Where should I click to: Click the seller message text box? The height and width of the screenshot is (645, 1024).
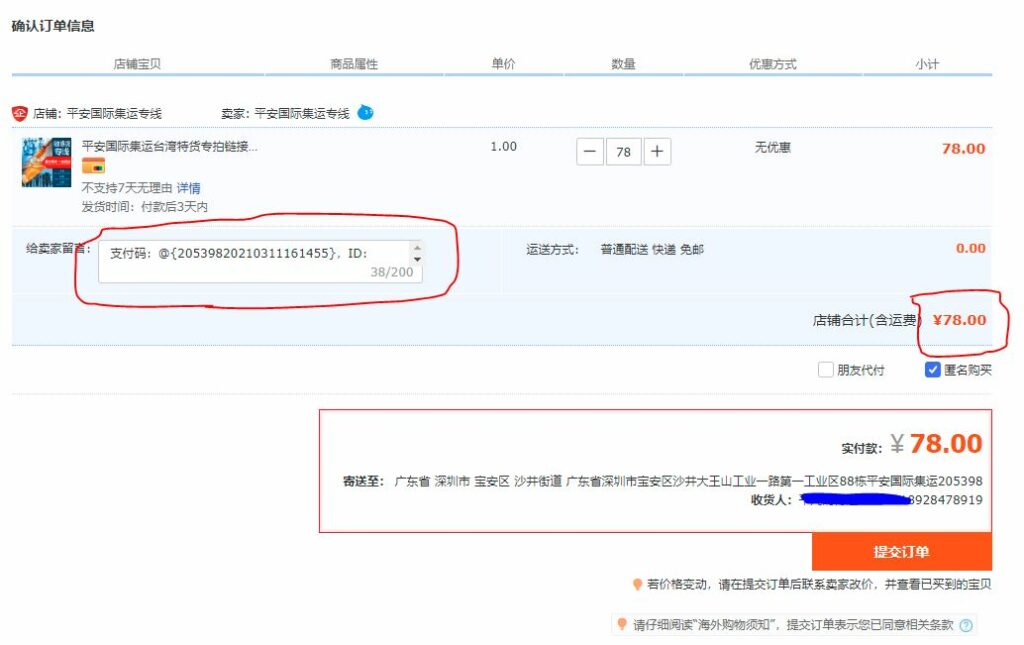(x=260, y=261)
